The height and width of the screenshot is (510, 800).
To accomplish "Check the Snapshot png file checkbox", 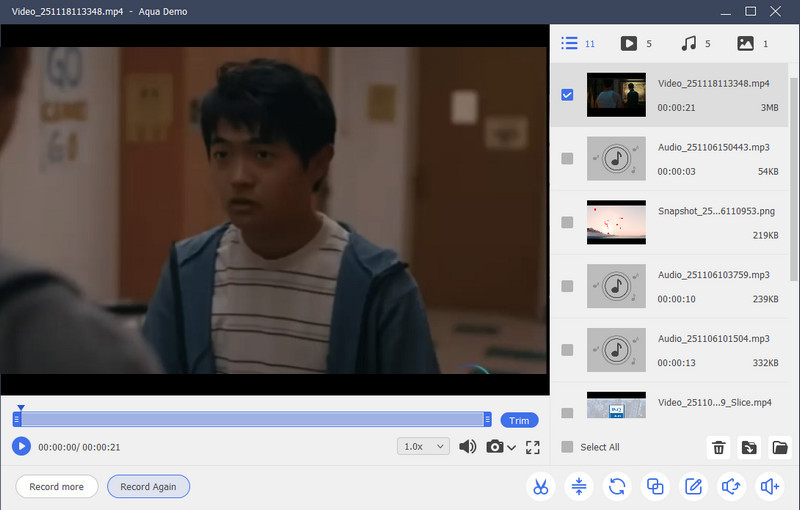I will tap(567, 222).
